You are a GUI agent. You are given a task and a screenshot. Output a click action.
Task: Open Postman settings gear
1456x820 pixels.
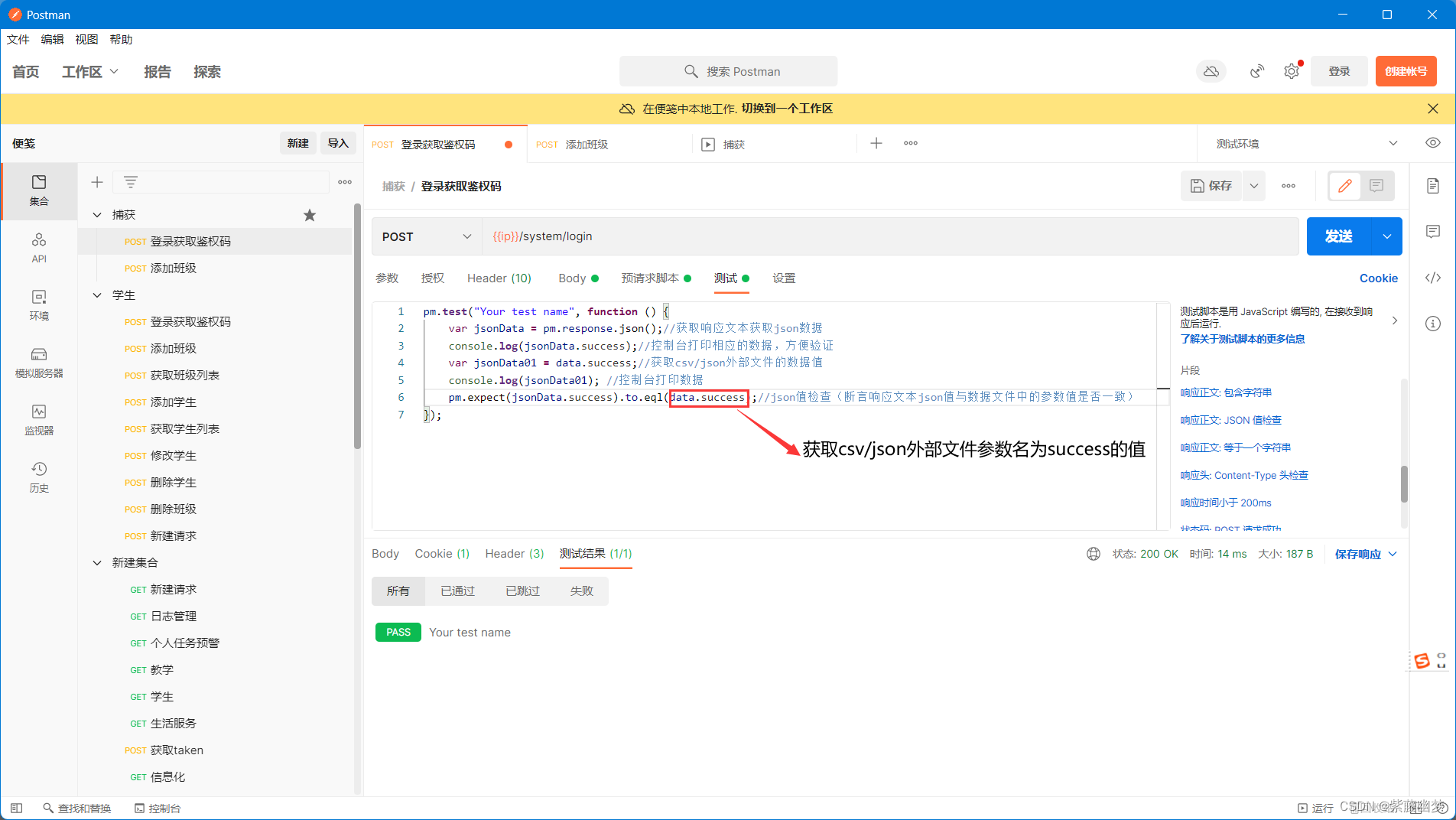point(1292,70)
